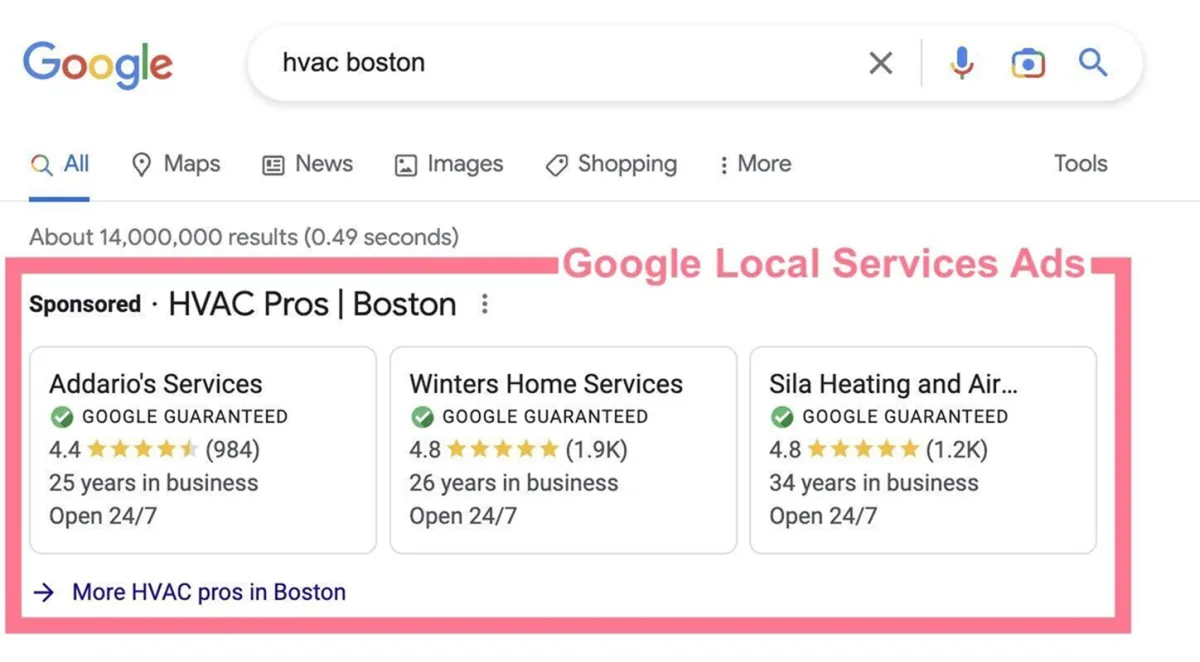Switch to the Images tab
1200x662 pixels.
pyautogui.click(x=449, y=165)
